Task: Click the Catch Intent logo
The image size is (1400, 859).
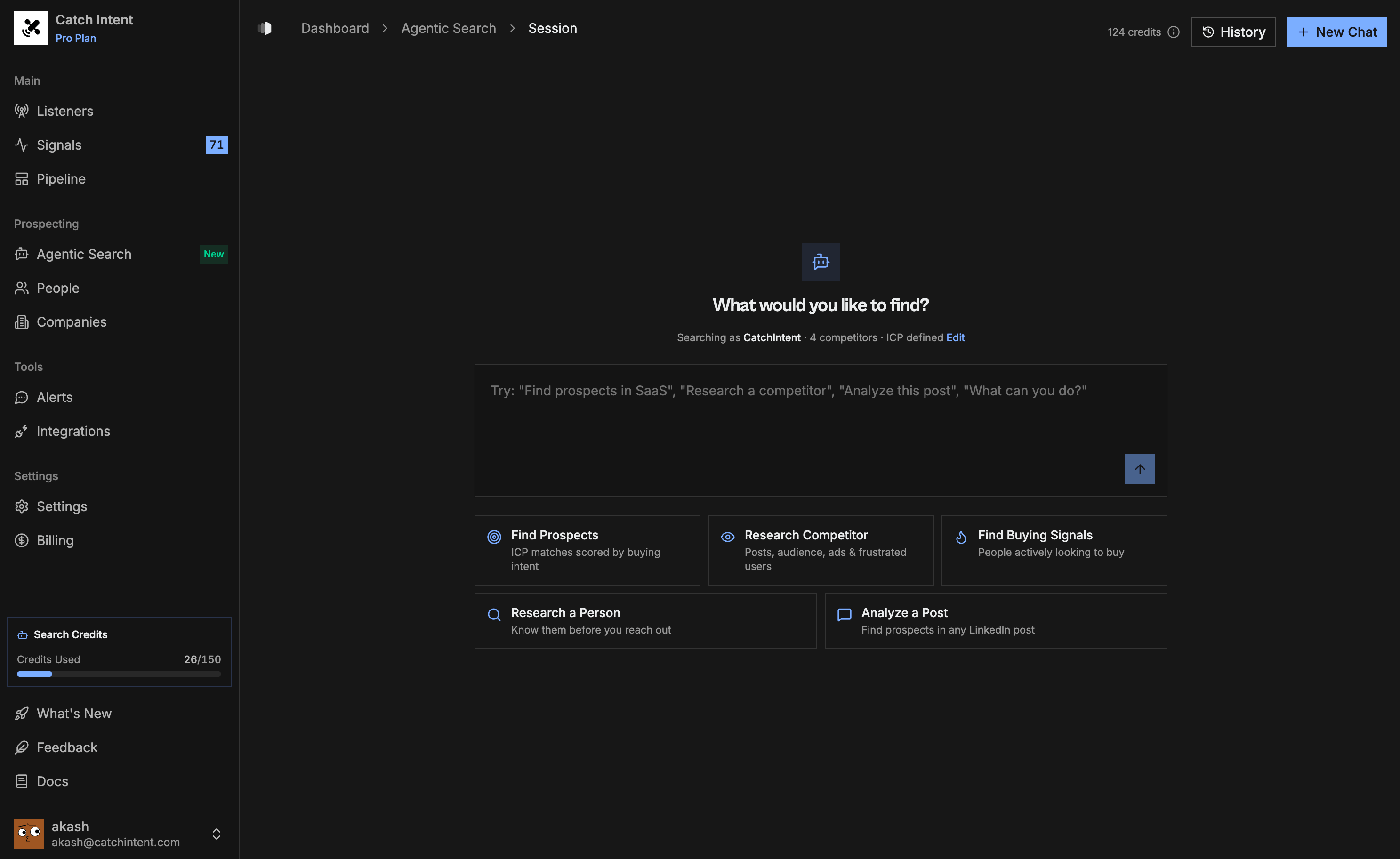Action: point(31,27)
